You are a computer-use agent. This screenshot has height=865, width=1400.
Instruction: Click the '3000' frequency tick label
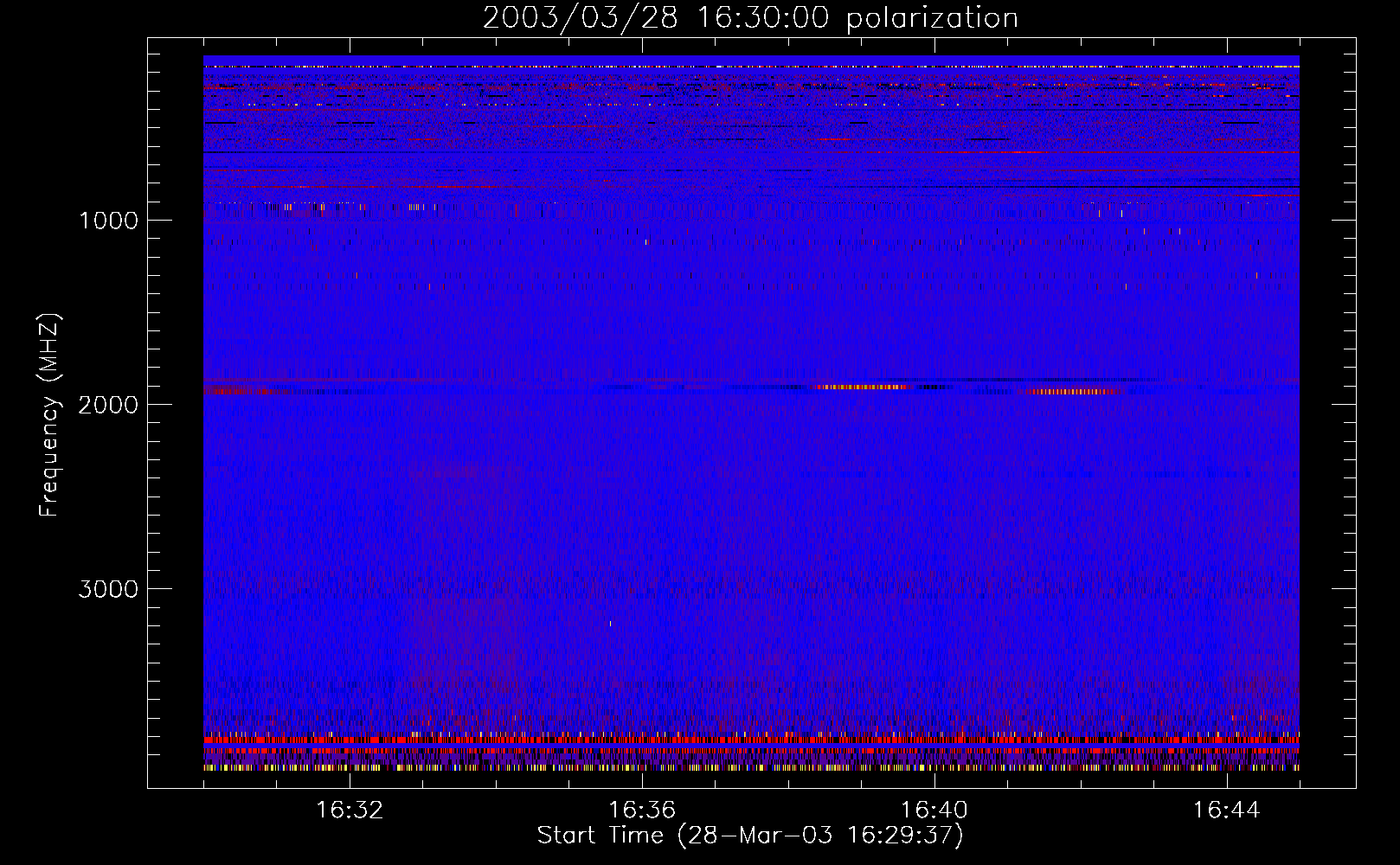pyautogui.click(x=108, y=589)
